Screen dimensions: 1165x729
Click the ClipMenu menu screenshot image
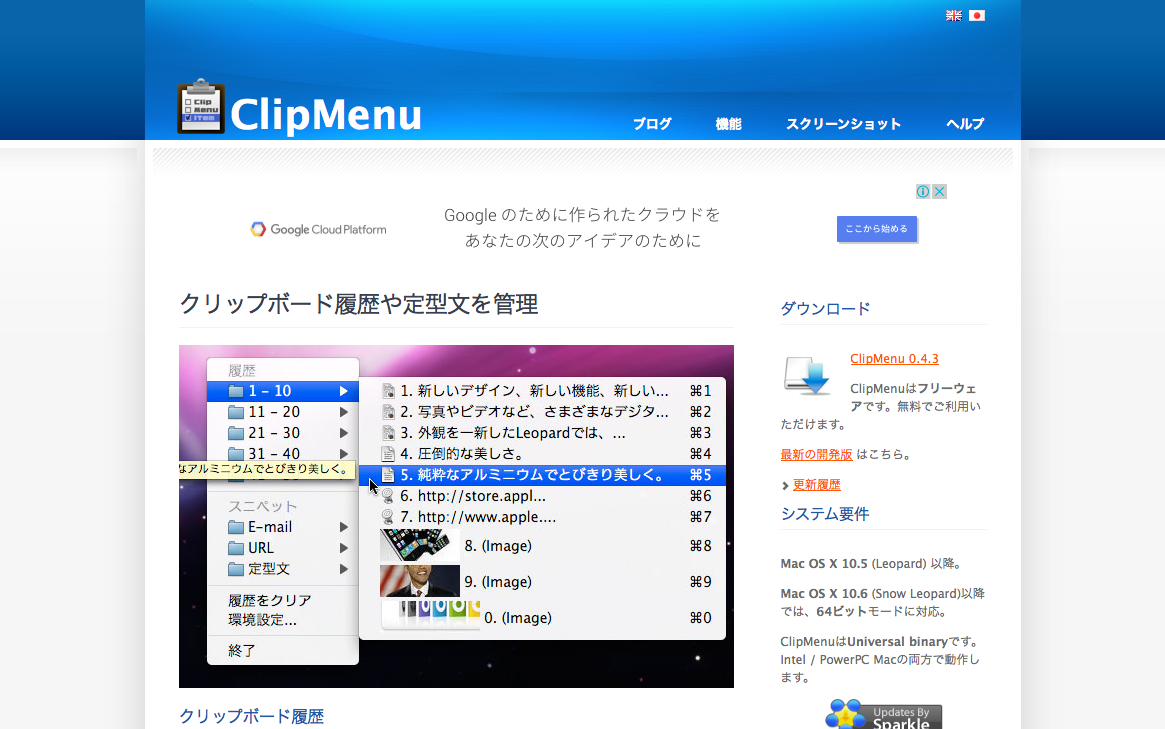click(x=456, y=516)
